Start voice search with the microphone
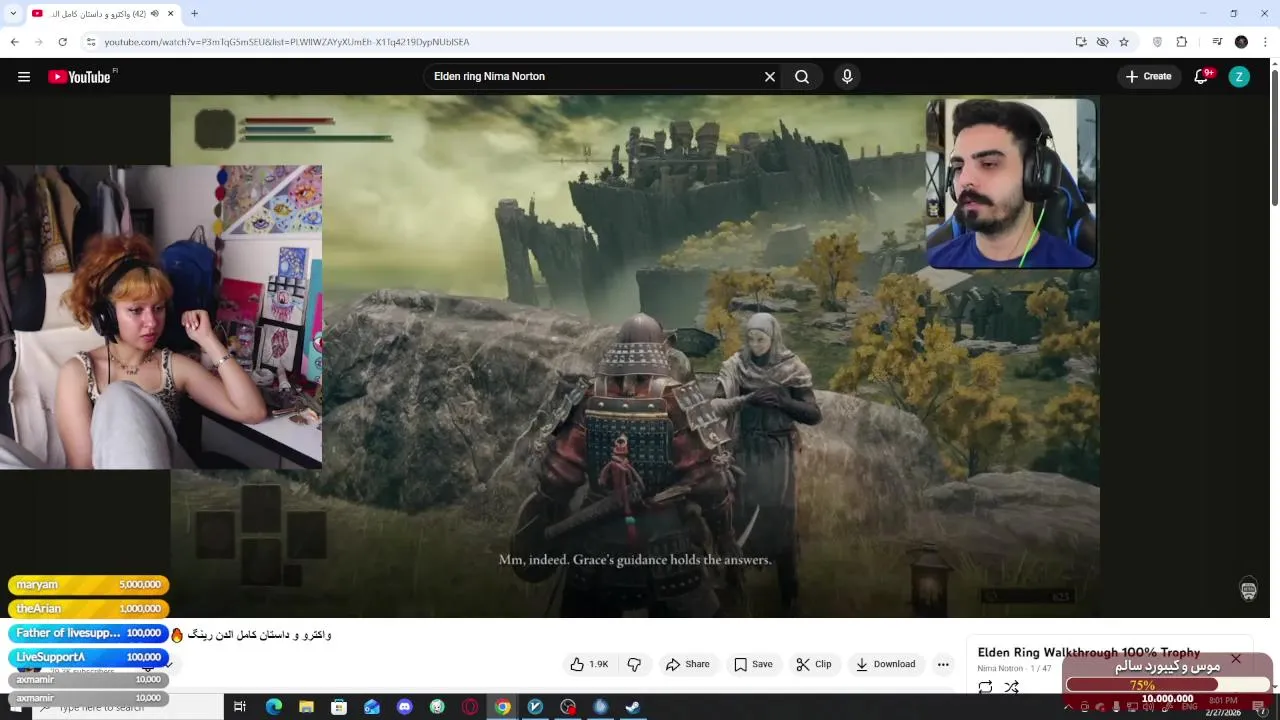Image resolution: width=1280 pixels, height=720 pixels. [847, 77]
